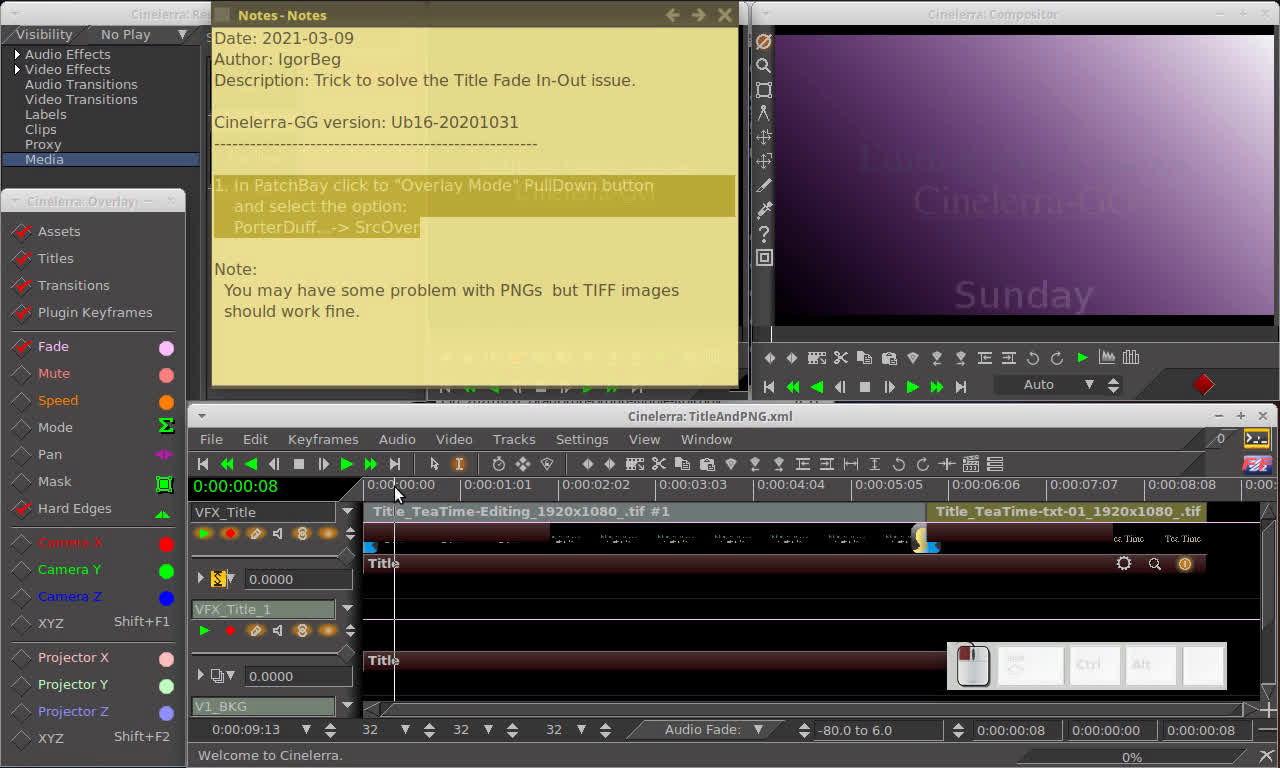Click the stopwatch auto-keyframe icon in toolbar
The width and height of the screenshot is (1280, 768).
(499, 464)
